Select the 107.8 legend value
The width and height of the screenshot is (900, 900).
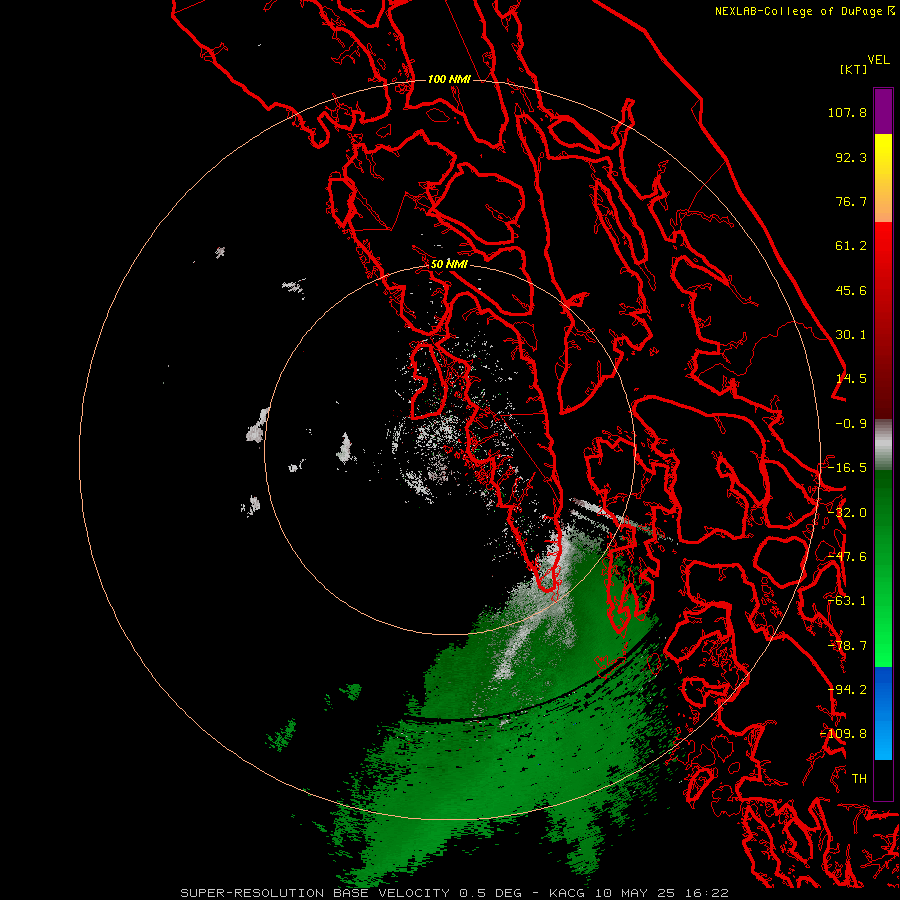847,112
